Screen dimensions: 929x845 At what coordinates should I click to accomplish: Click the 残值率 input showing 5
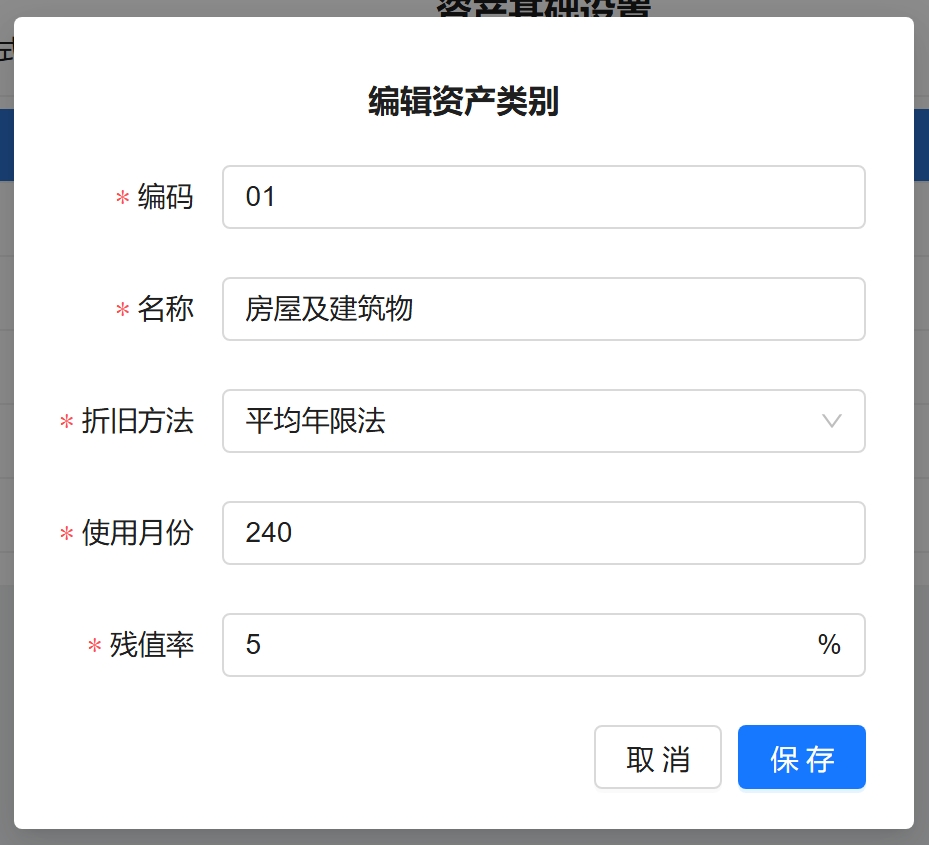tap(520, 645)
